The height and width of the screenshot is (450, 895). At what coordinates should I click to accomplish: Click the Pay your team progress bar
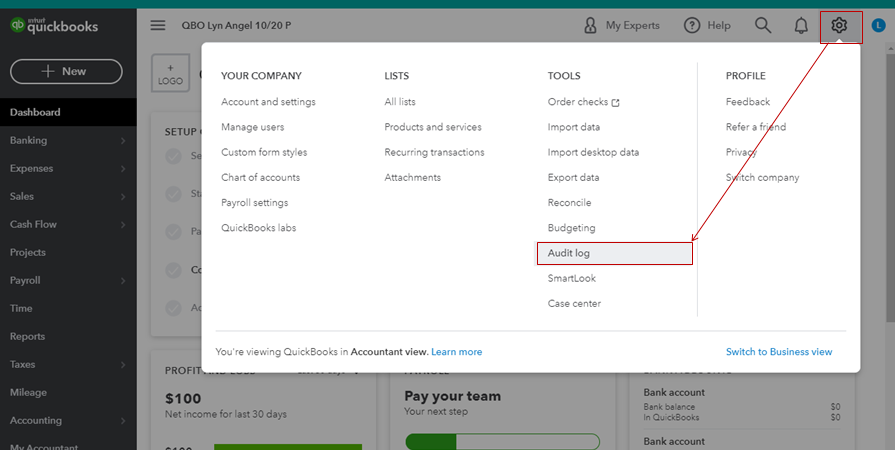tap(502, 441)
